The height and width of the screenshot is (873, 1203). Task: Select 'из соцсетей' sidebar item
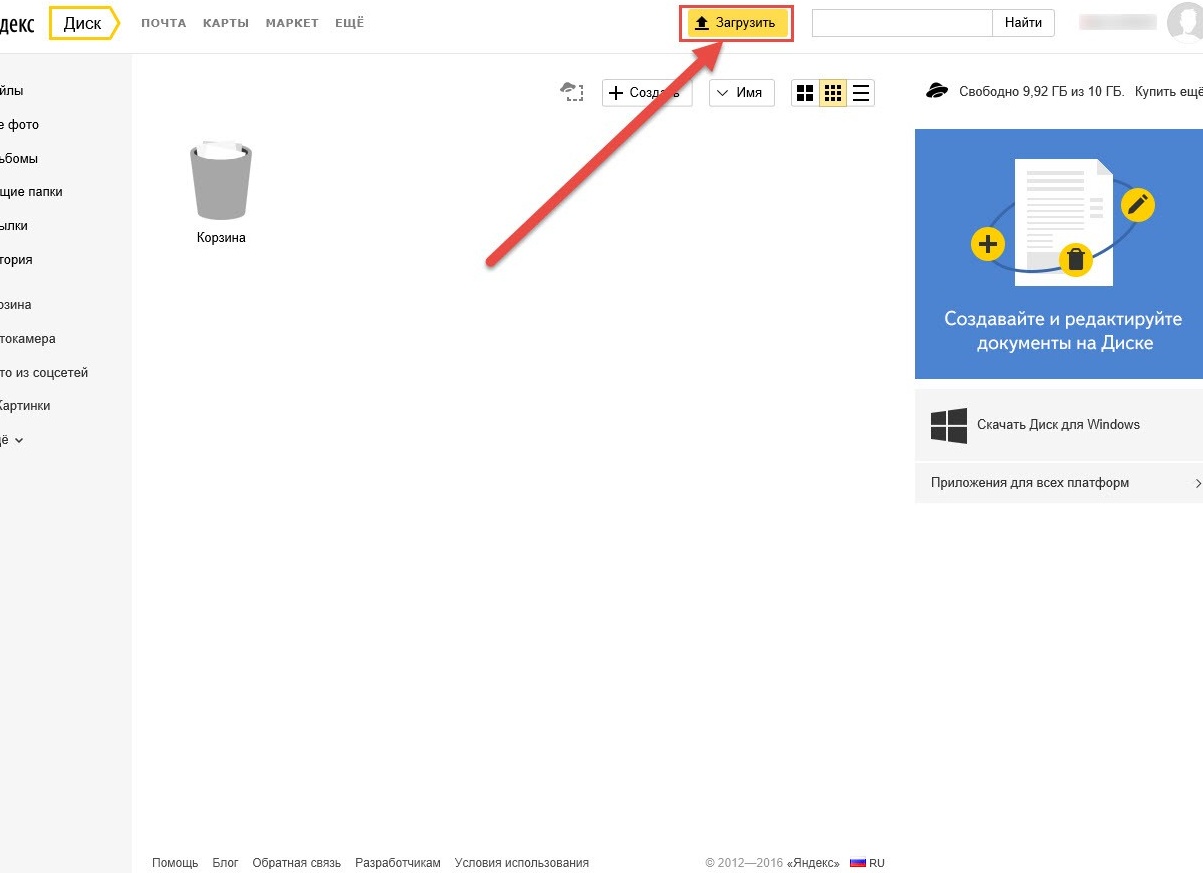44,373
